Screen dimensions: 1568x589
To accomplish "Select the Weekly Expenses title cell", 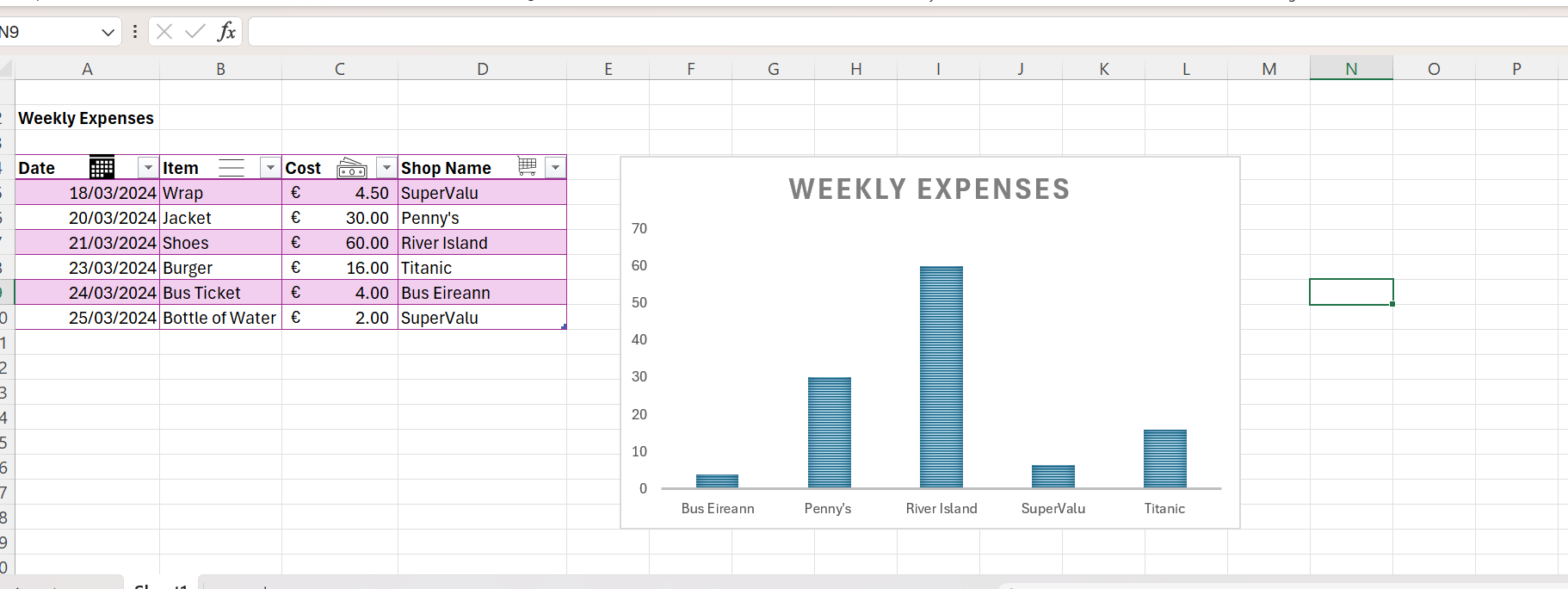I will (x=87, y=118).
